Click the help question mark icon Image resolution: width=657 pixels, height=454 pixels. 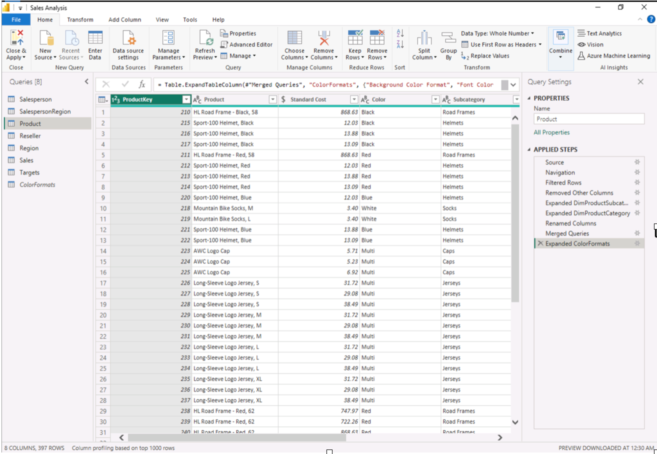(x=651, y=19)
